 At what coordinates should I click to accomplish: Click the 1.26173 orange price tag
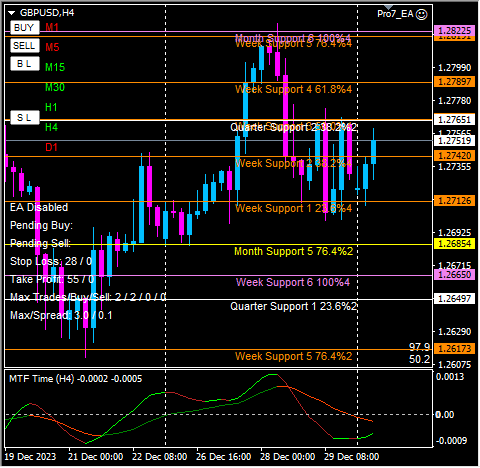point(455,349)
